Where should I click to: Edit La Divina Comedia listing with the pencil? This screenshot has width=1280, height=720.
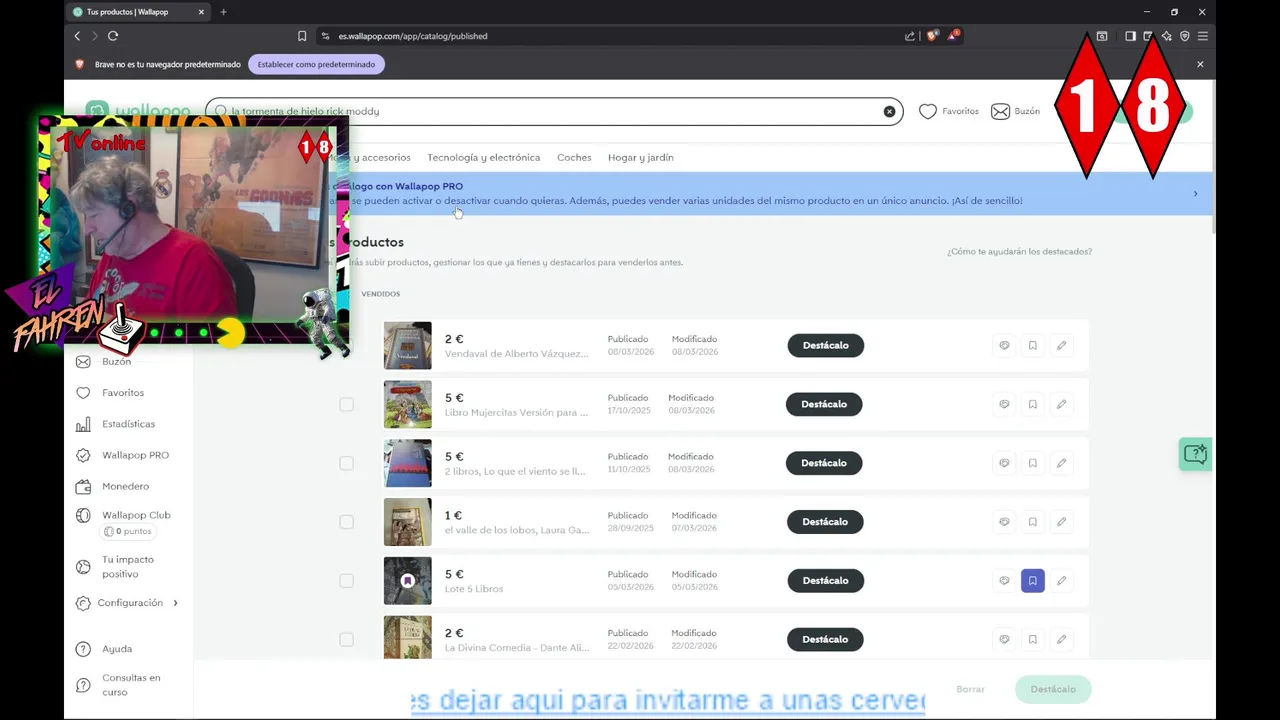1061,639
